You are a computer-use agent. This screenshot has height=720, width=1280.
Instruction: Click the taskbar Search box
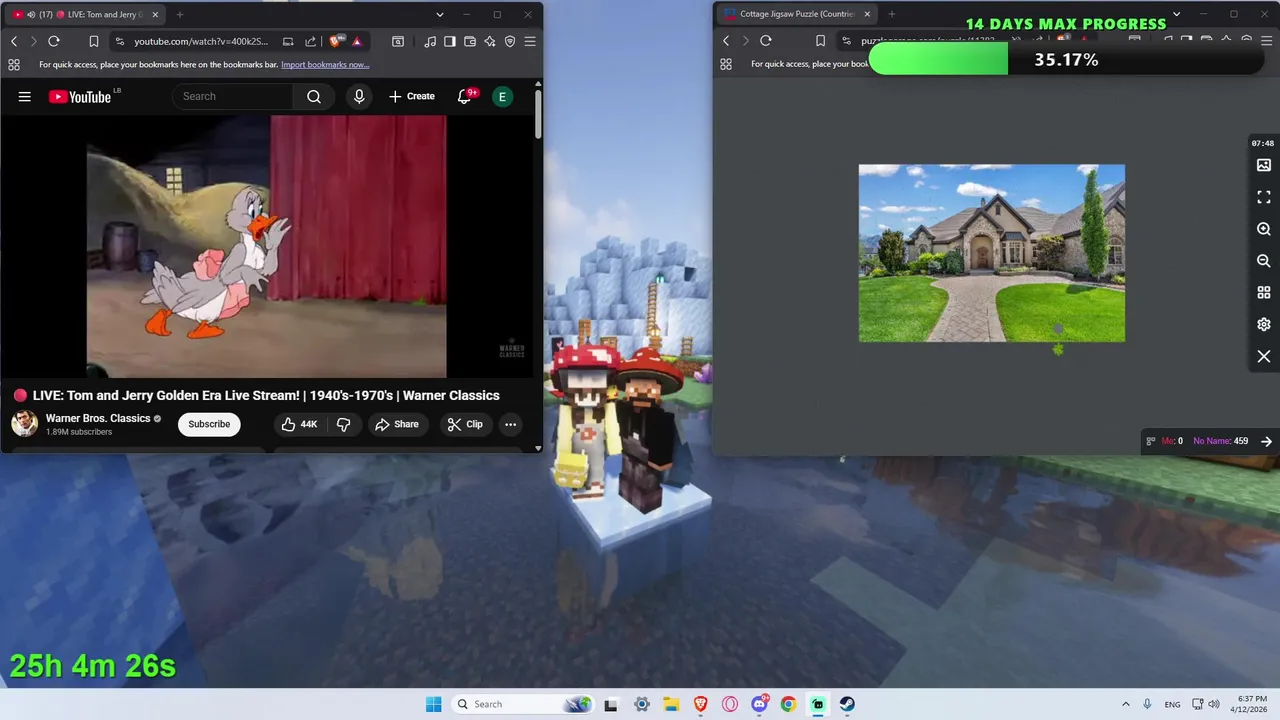tap(522, 704)
